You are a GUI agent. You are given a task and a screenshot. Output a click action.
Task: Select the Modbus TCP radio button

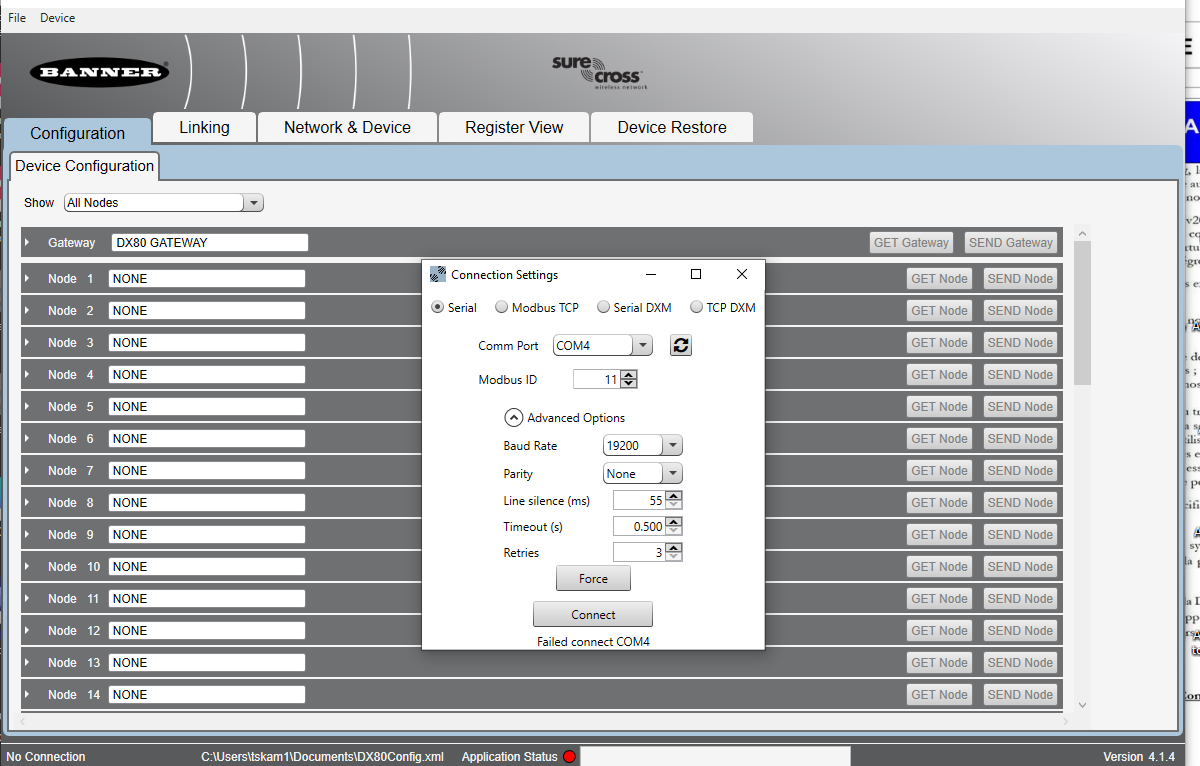[x=502, y=308]
